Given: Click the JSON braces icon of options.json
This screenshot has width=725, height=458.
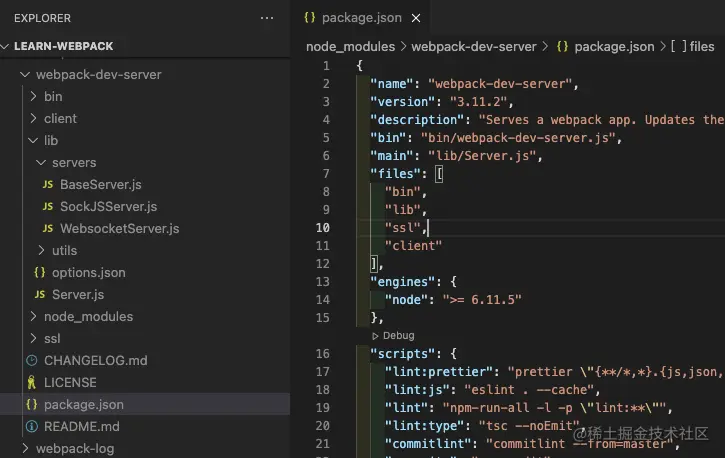Looking at the screenshot, I should pyautogui.click(x=40, y=272).
